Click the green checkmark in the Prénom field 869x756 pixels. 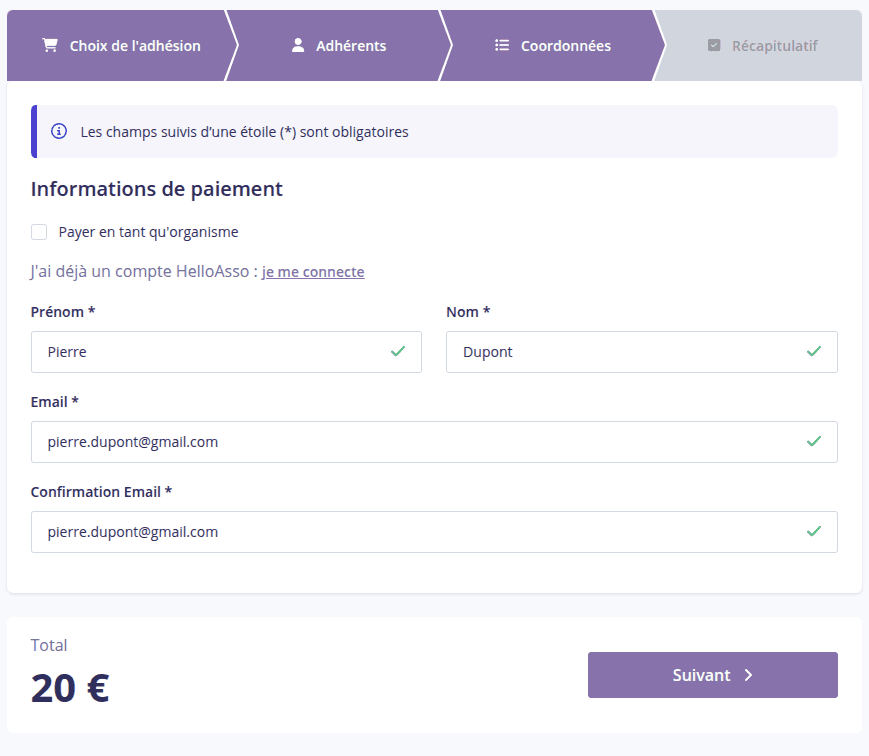point(398,352)
